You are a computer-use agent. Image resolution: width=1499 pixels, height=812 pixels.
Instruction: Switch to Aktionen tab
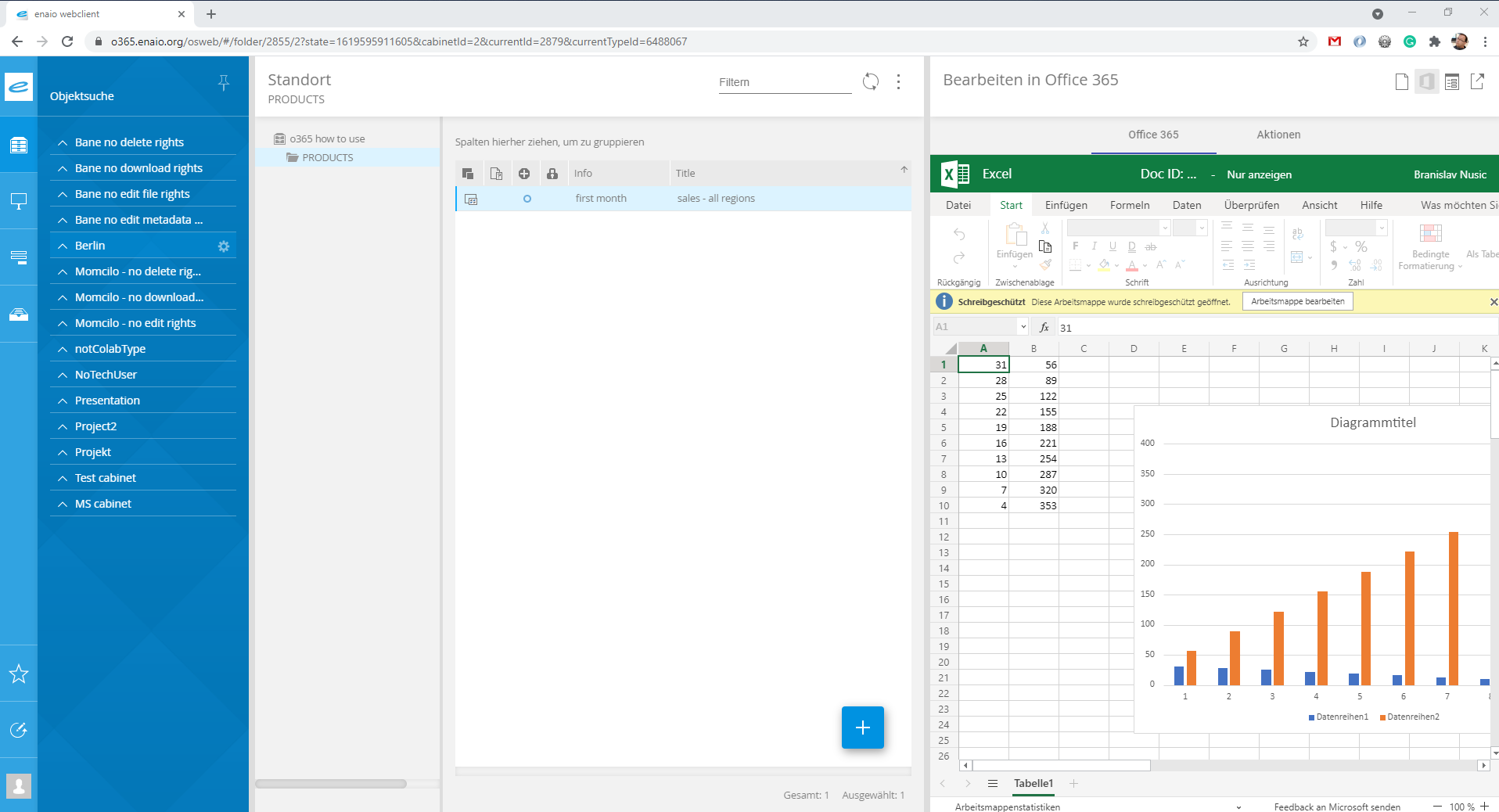[1278, 135]
